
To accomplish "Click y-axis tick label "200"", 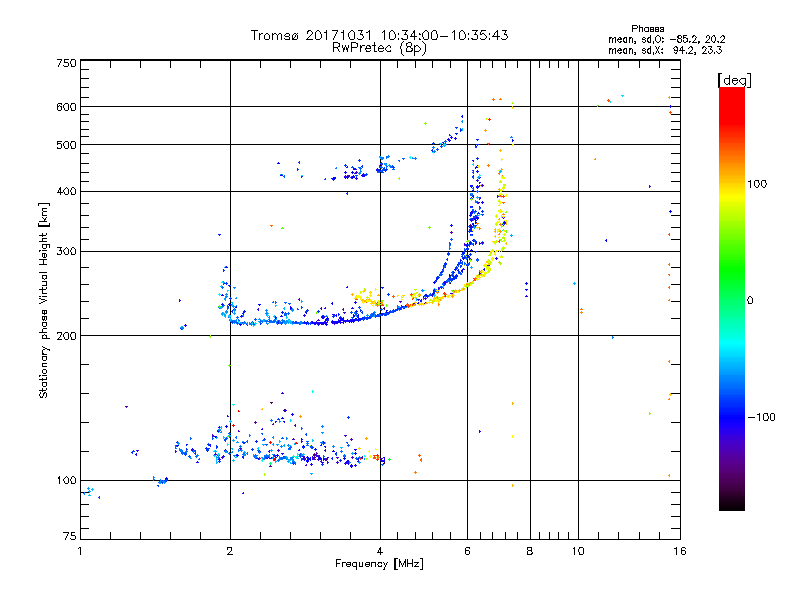I will click(x=66, y=335).
